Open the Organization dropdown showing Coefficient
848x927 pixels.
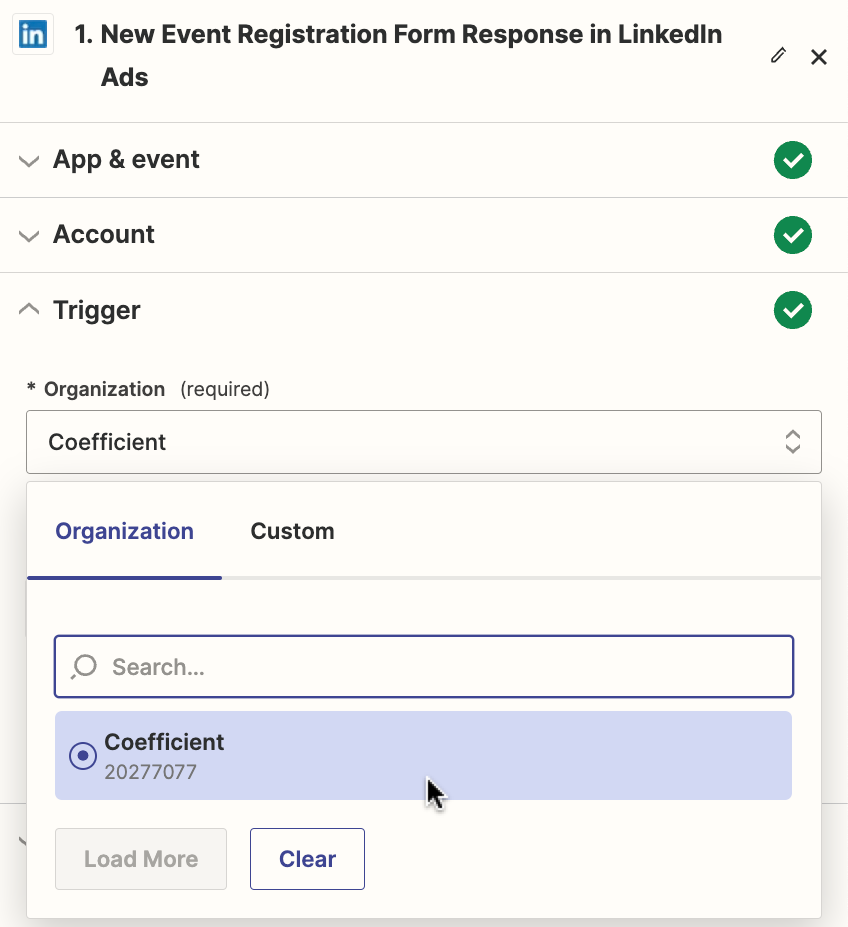pos(423,442)
